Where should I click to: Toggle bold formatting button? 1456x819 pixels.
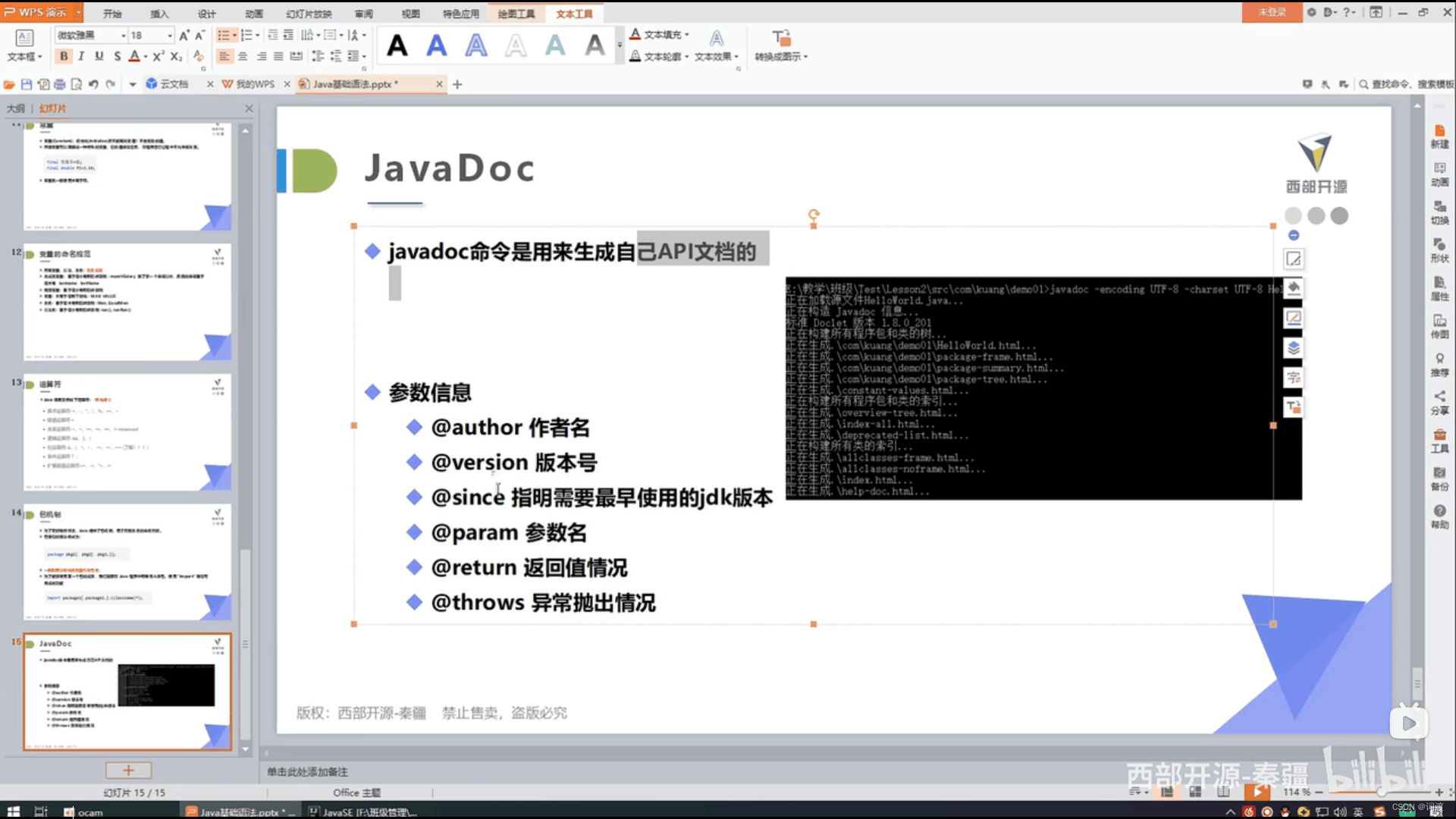pos(64,56)
